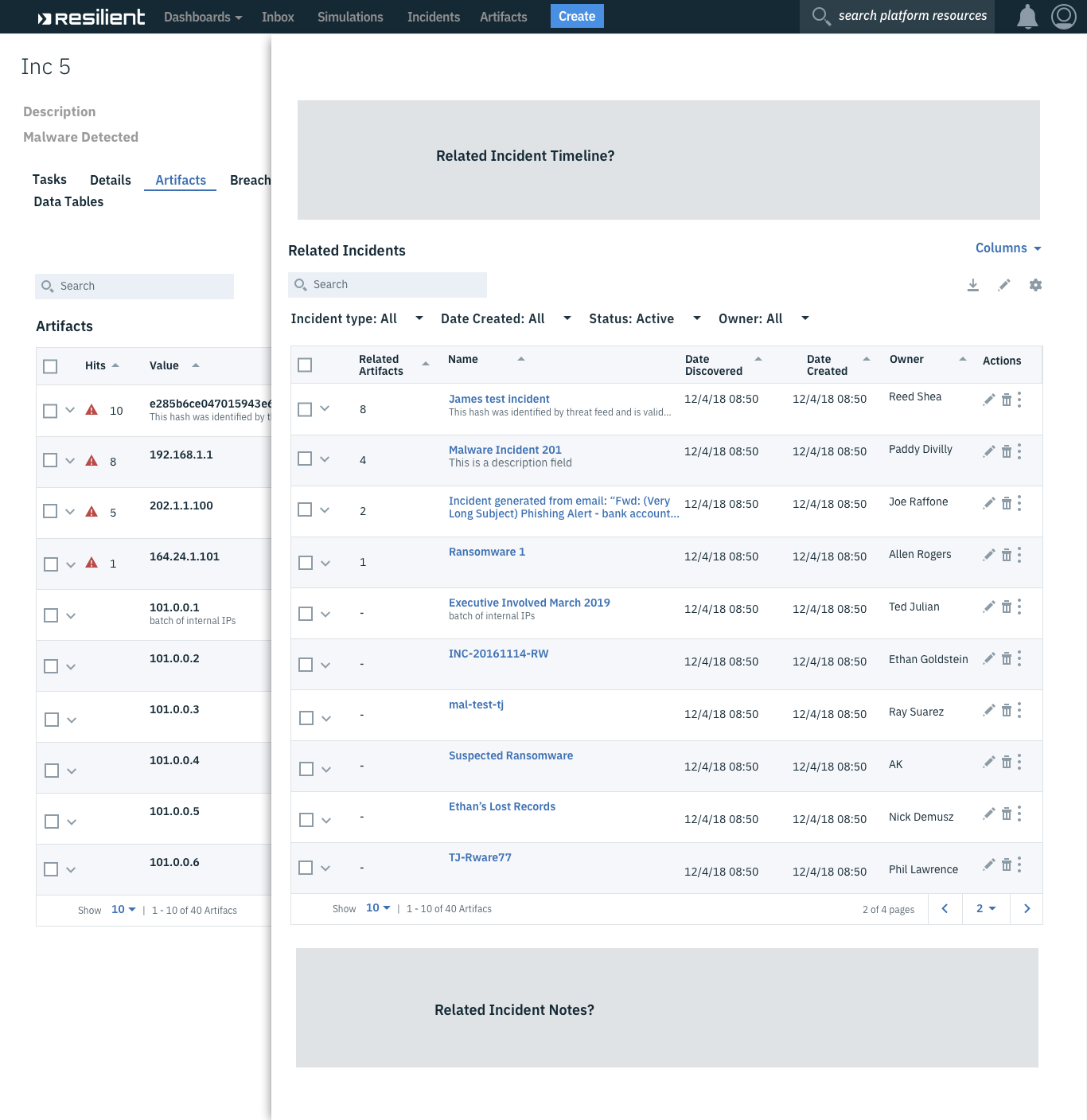This screenshot has width=1087, height=1120.
Task: Open the Dashboards menu
Action: click(203, 17)
